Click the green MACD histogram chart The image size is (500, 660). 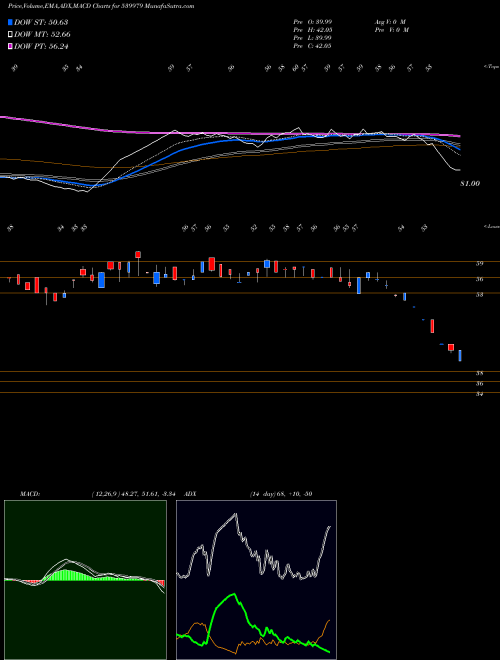click(85, 580)
